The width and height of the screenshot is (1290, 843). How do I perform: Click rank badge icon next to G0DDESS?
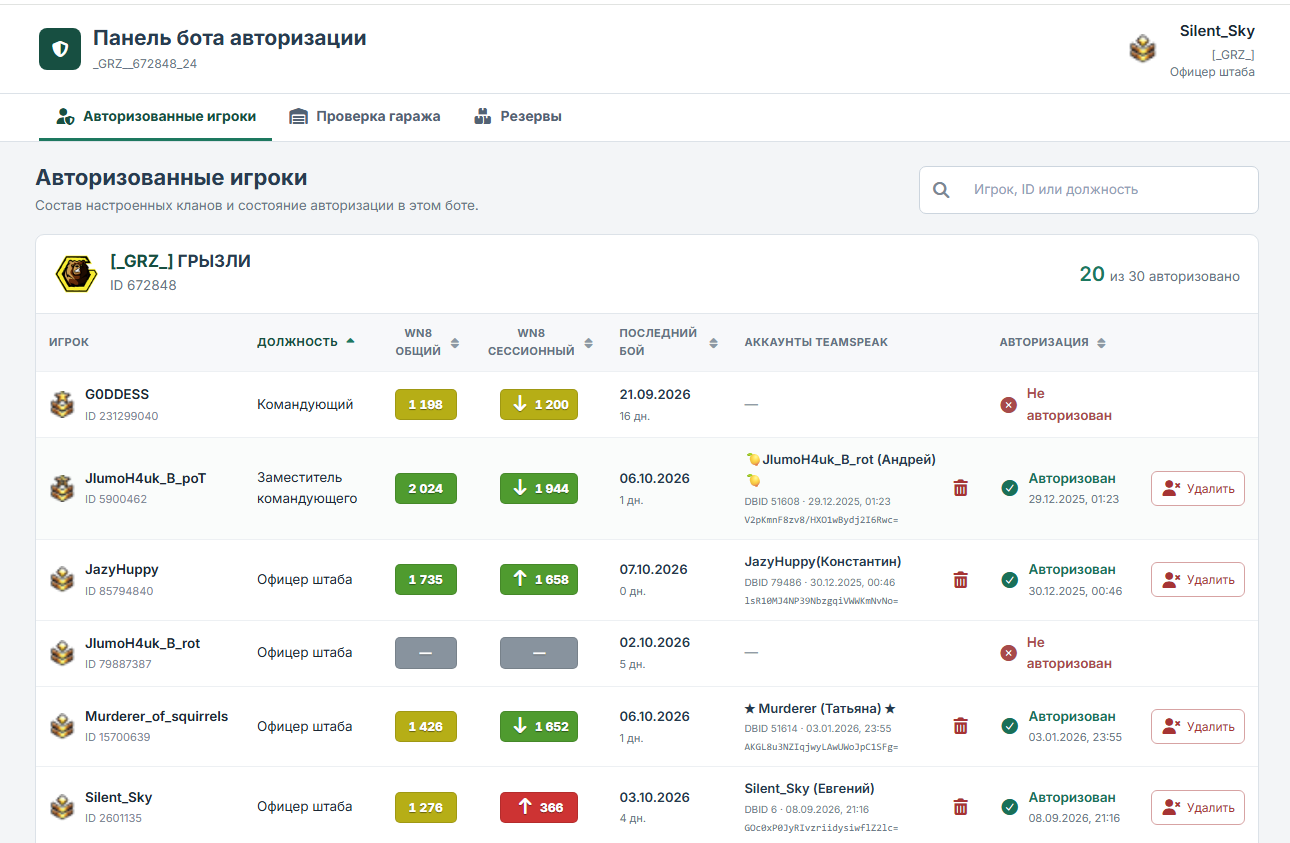(62, 405)
